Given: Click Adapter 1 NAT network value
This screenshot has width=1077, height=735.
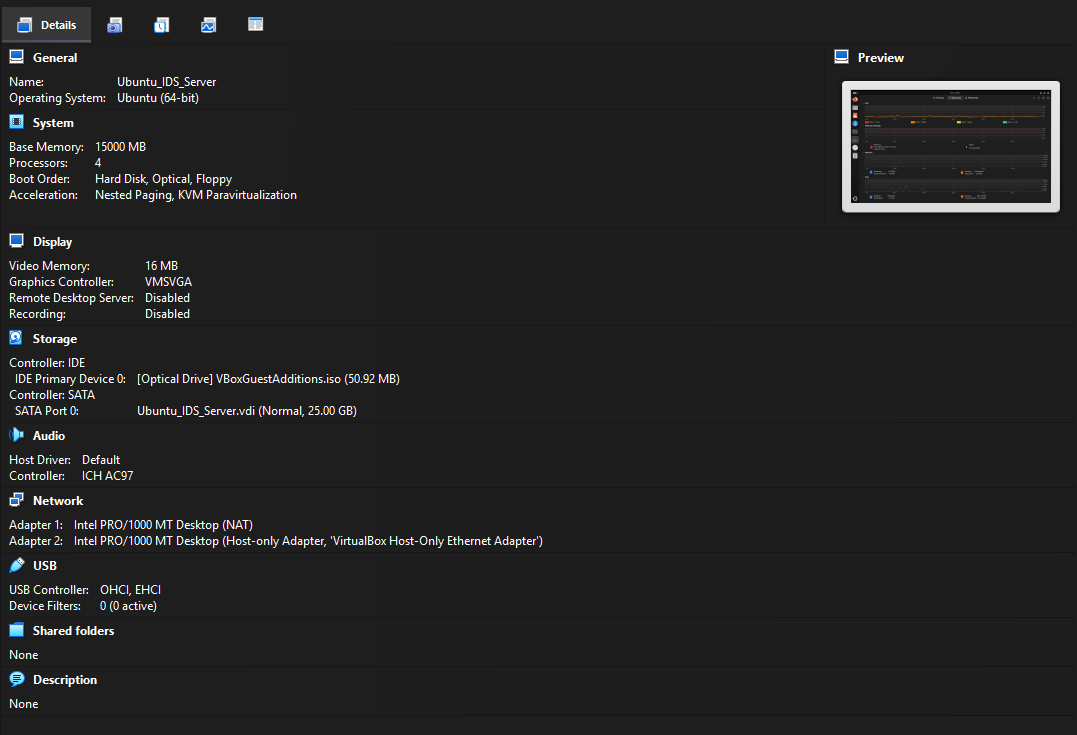Looking at the screenshot, I should (163, 525).
